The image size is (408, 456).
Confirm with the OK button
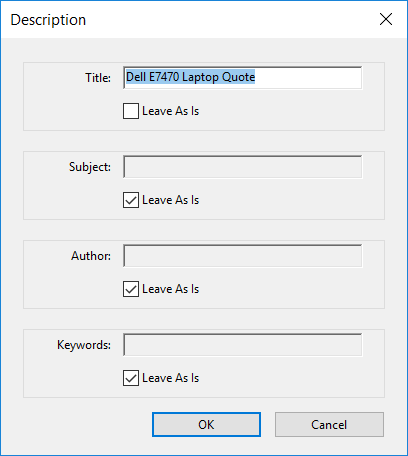206,425
